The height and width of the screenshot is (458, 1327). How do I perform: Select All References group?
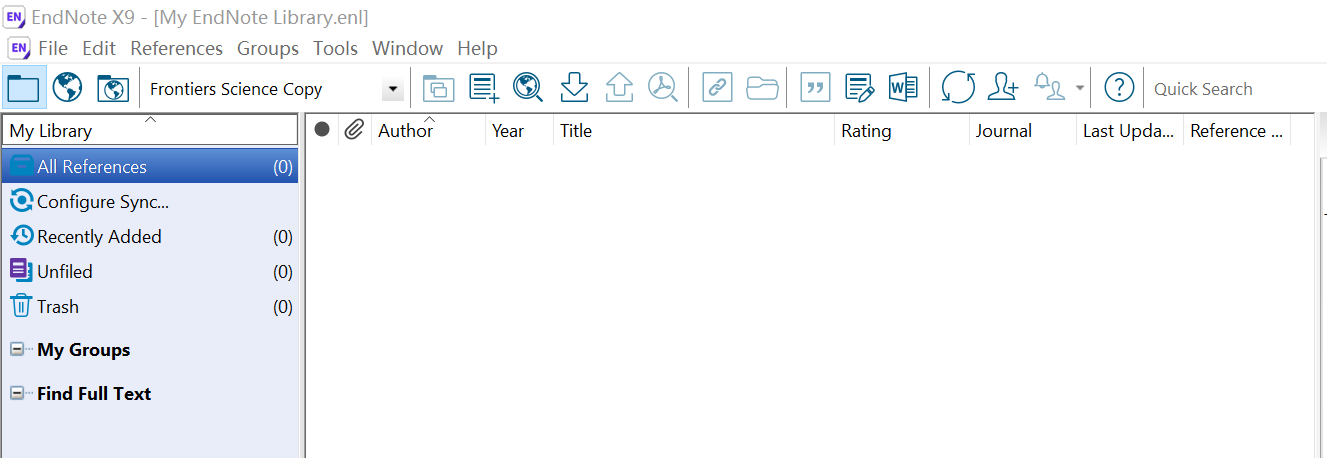point(150,166)
